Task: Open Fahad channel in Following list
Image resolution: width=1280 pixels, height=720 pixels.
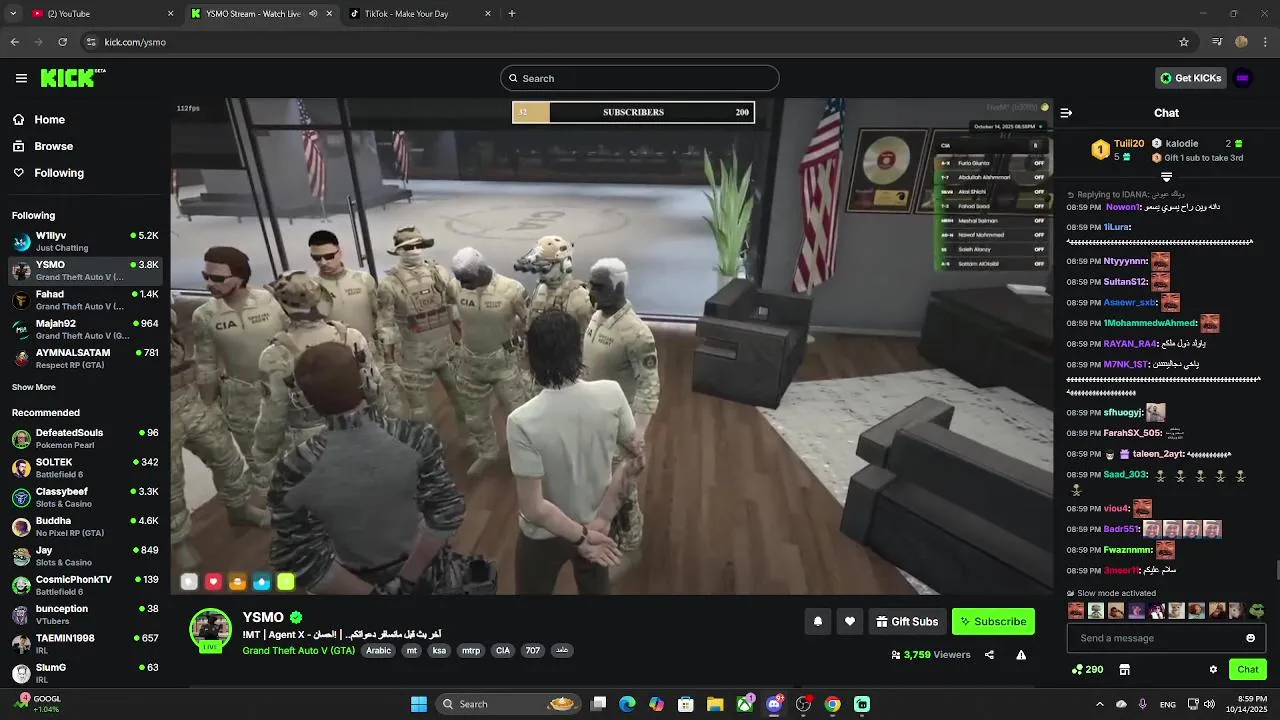Action: click(85, 300)
